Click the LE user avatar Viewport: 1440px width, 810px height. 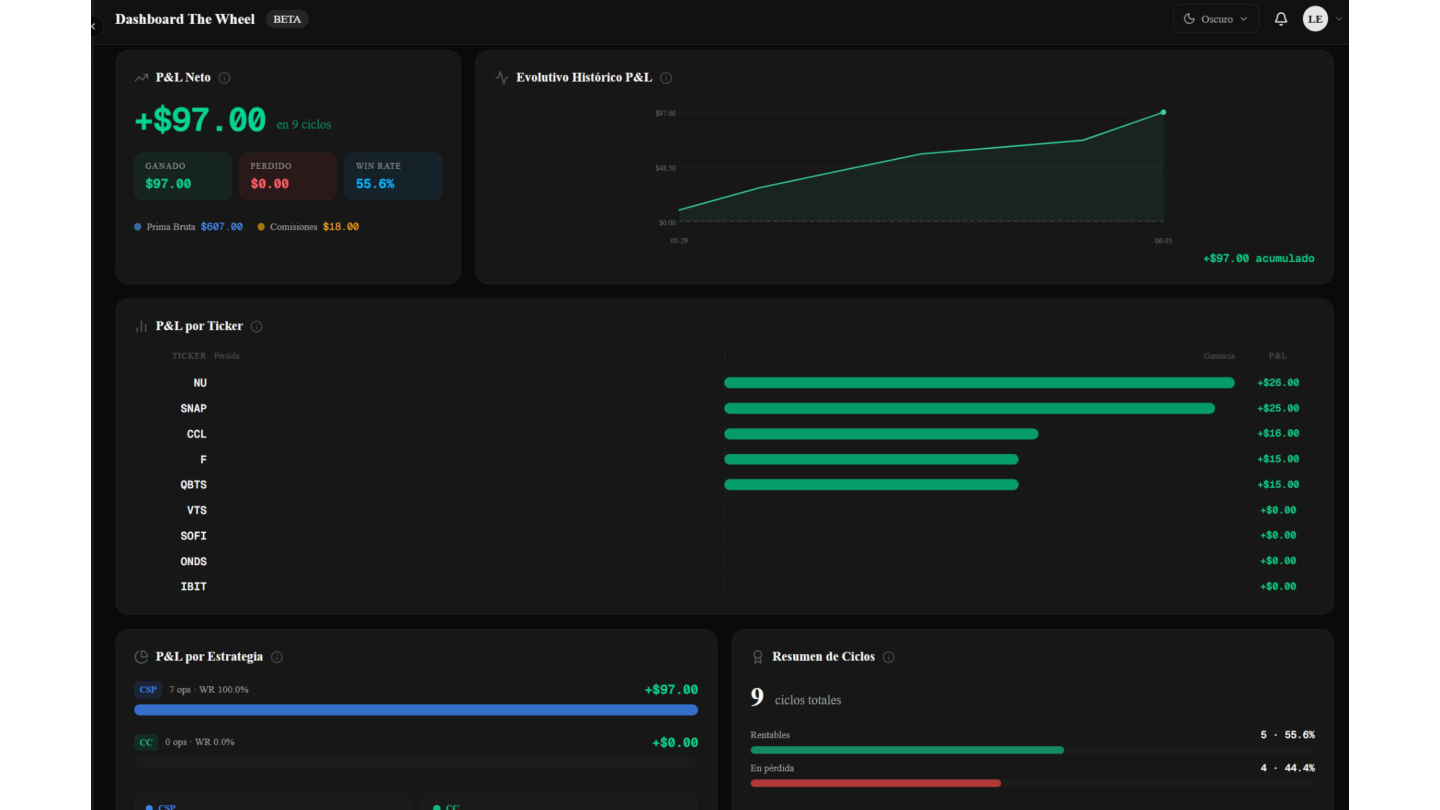click(1315, 19)
